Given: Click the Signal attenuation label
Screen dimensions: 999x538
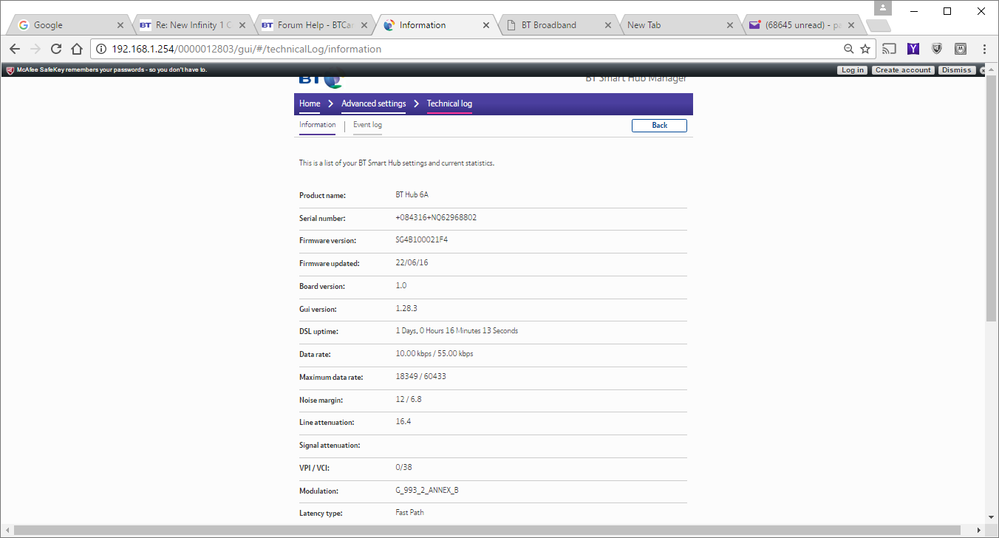Looking at the screenshot, I should [330, 446].
